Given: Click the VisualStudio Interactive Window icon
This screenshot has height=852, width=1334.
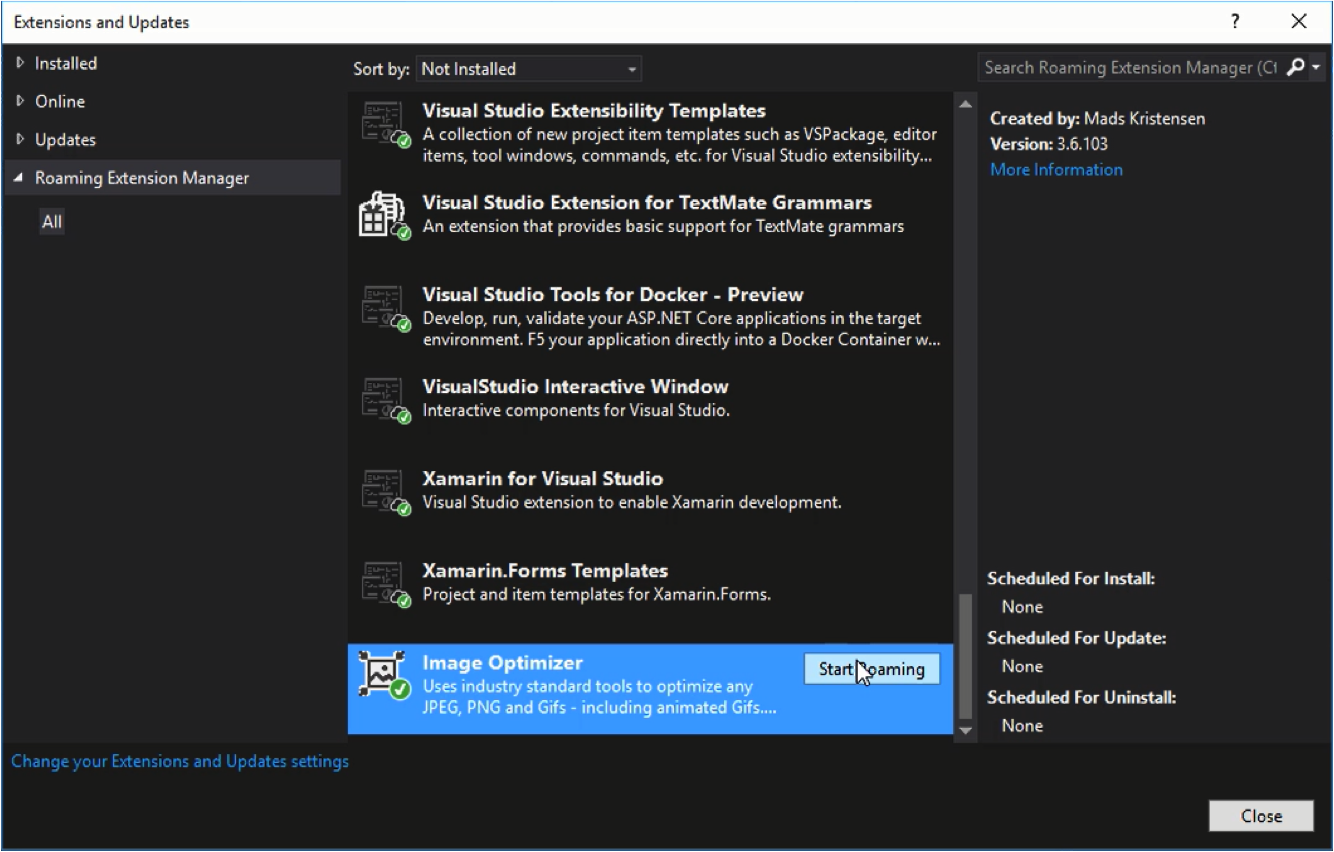Looking at the screenshot, I should pos(385,400).
